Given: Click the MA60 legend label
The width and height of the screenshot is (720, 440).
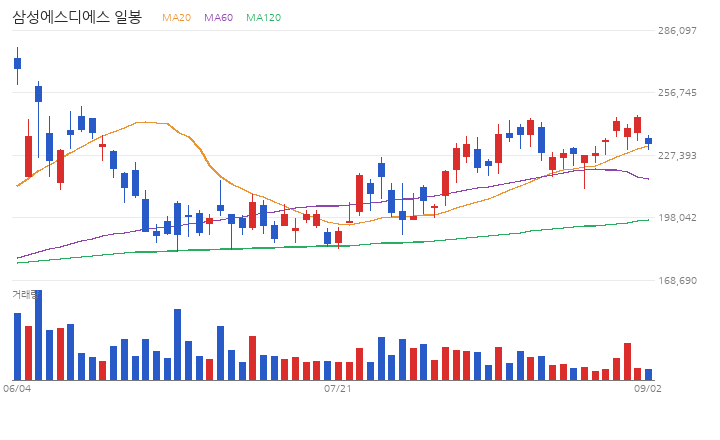Looking at the screenshot, I should (x=219, y=17).
